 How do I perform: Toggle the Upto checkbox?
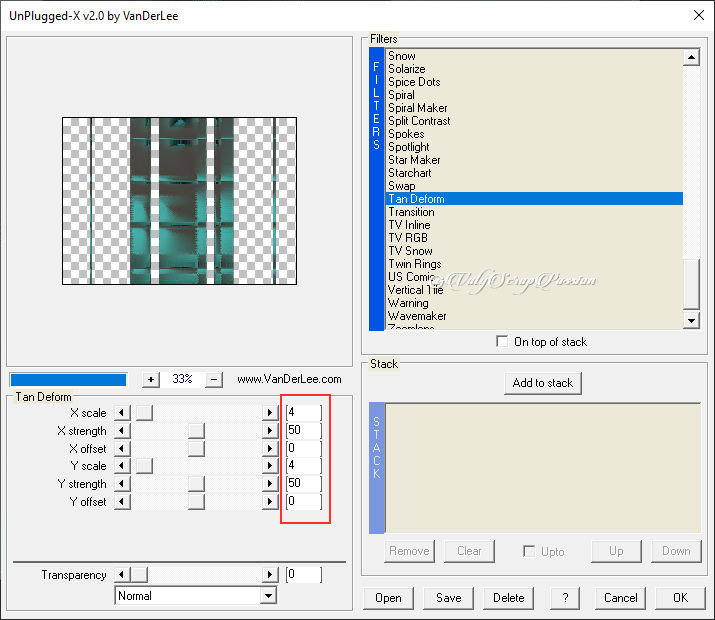pyautogui.click(x=529, y=551)
